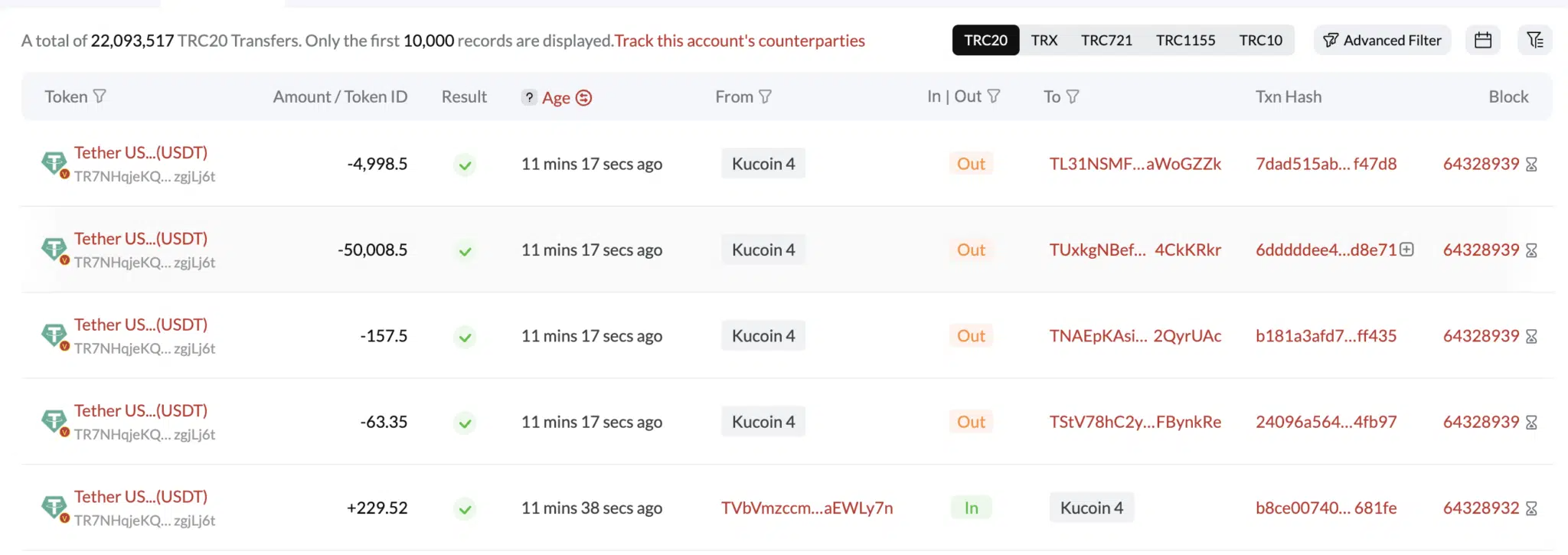Open recipient address TStV78hC2y...FBynkRe
Image resolution: width=1568 pixels, height=555 pixels.
1135,422
